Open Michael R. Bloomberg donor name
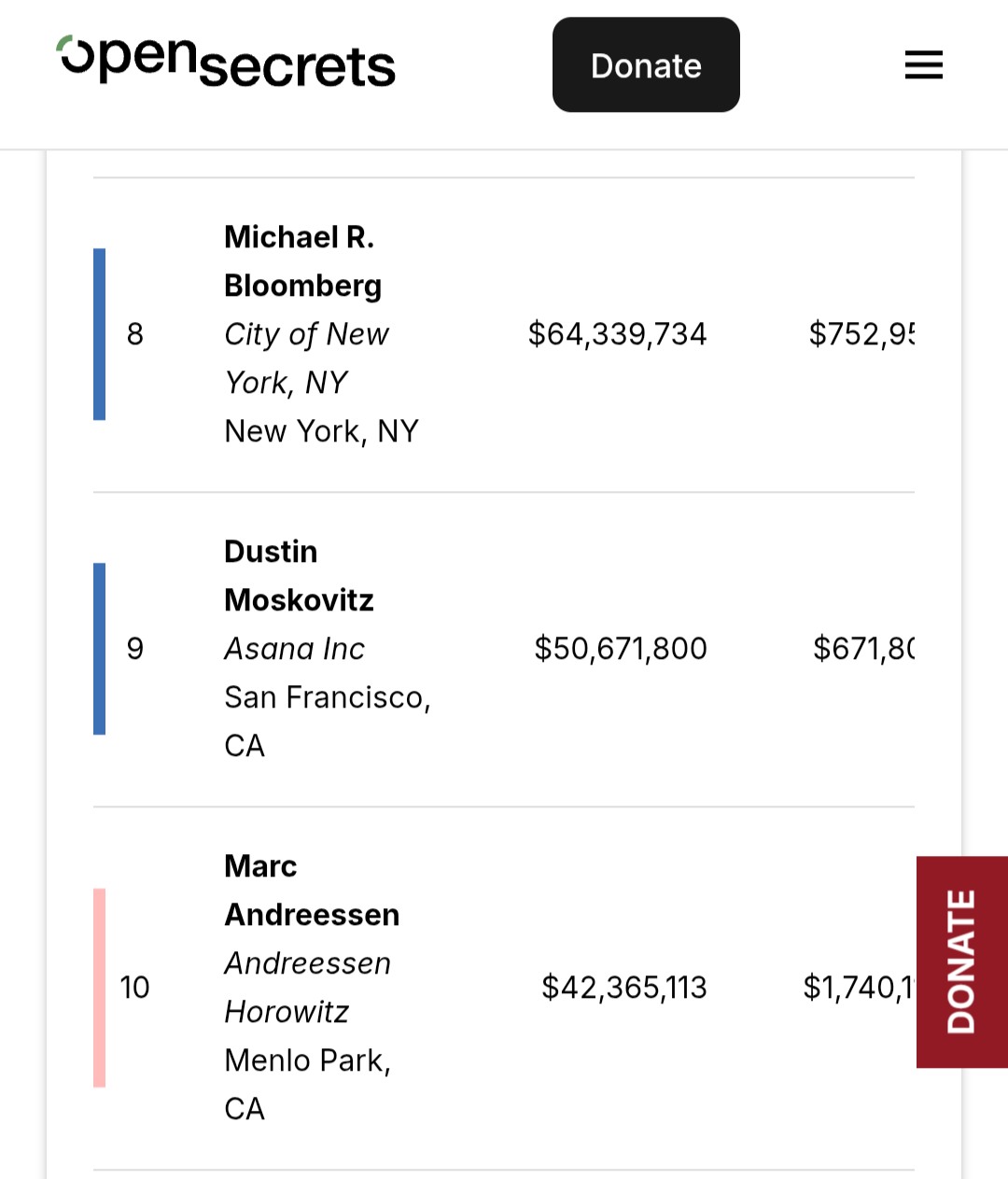The height and width of the screenshot is (1179, 1008). [x=303, y=261]
